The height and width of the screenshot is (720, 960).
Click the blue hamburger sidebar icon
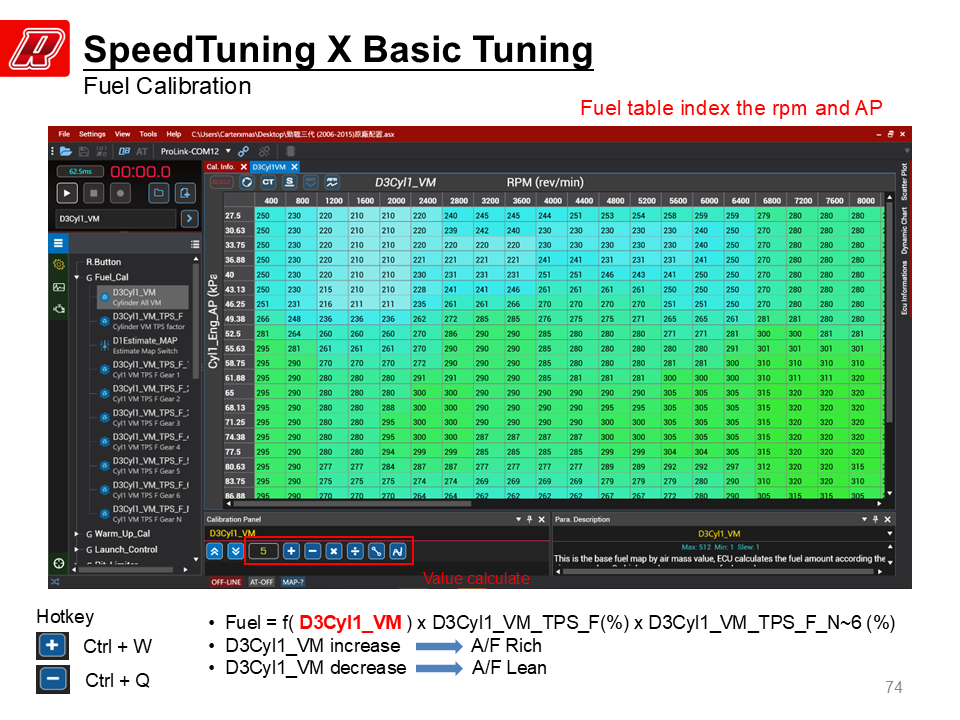(58, 243)
